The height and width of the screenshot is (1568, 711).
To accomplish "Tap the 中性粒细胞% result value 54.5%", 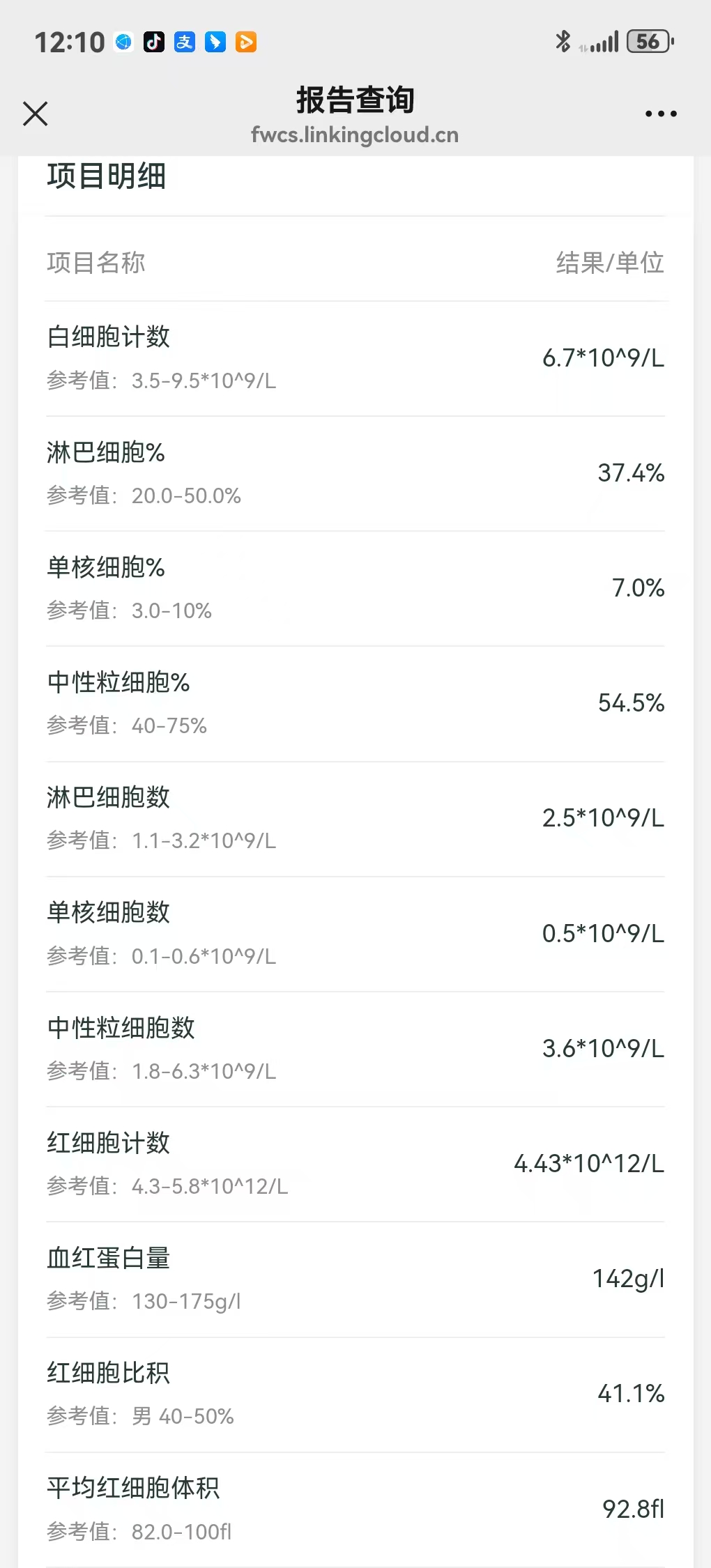I will (x=631, y=703).
